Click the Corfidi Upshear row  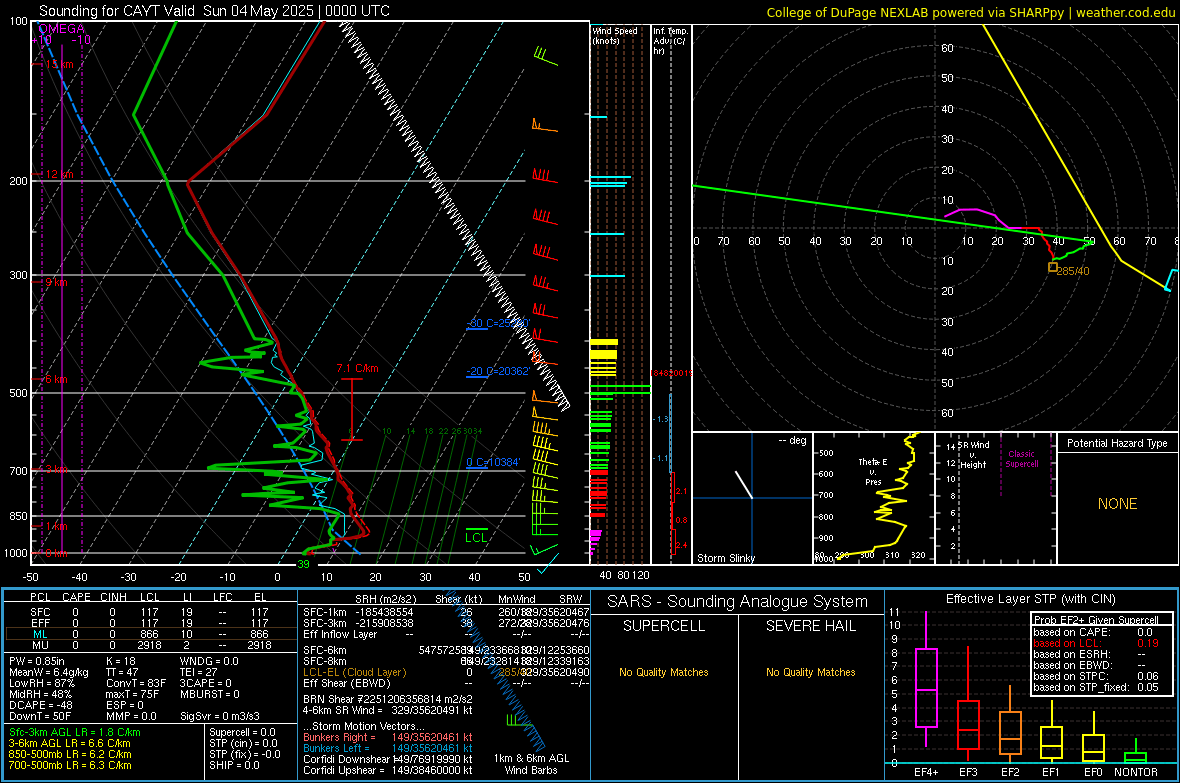coord(388,770)
